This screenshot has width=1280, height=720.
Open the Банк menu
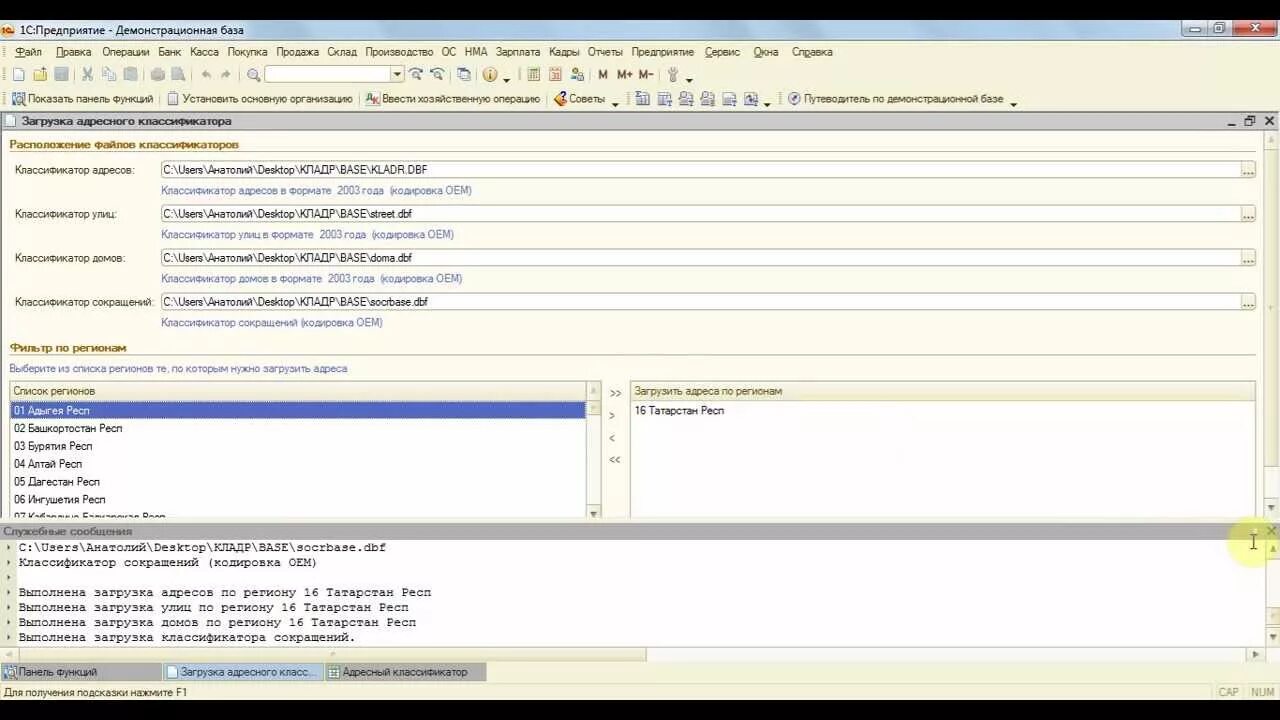(x=169, y=52)
